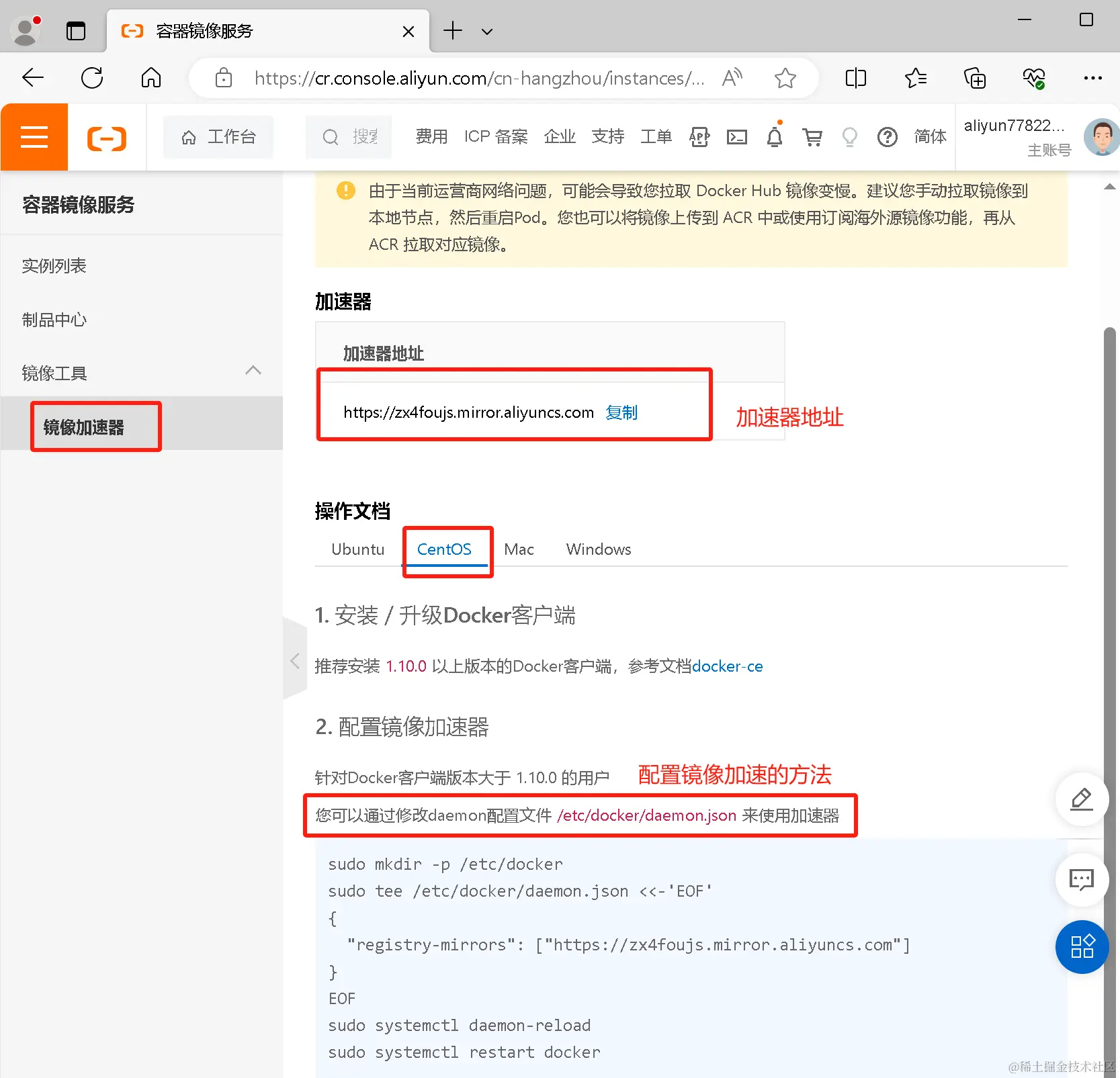This screenshot has height=1078, width=1120.
Task: Open browser Collections
Action: 975,79
